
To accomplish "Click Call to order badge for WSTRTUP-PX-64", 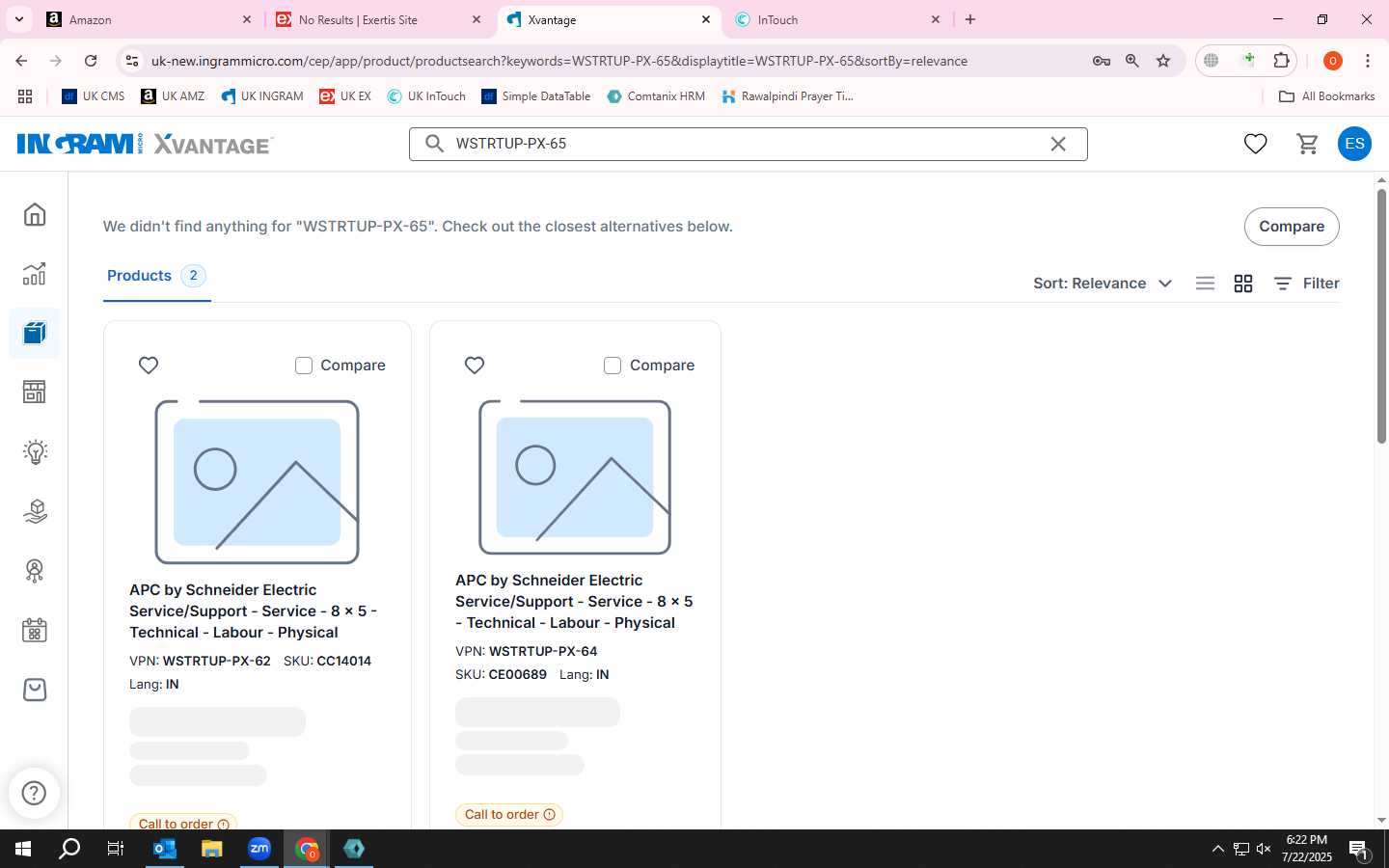I will [x=509, y=815].
